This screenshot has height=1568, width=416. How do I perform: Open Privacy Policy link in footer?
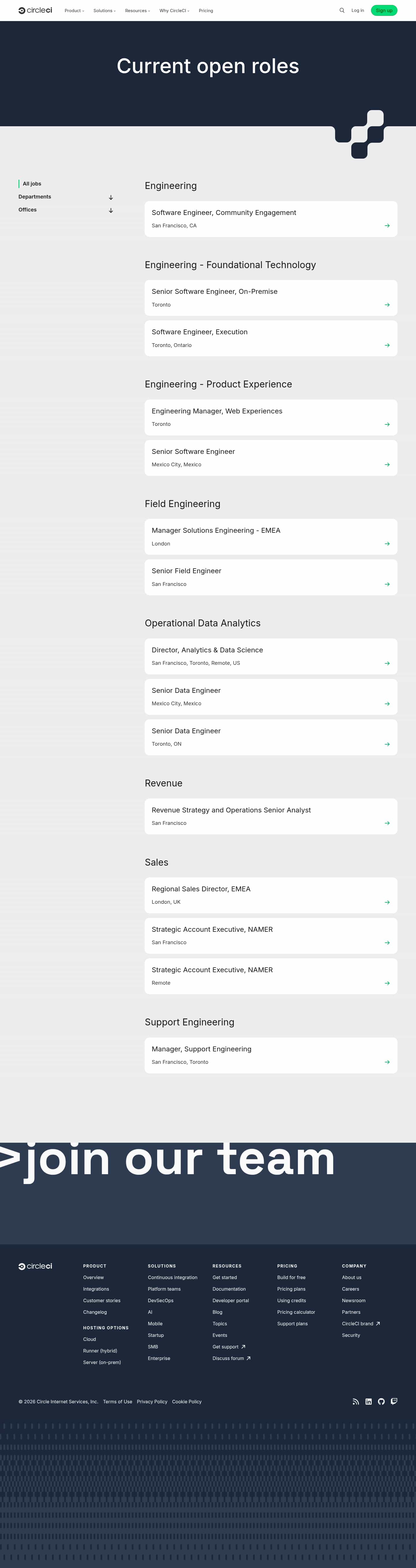click(152, 1402)
